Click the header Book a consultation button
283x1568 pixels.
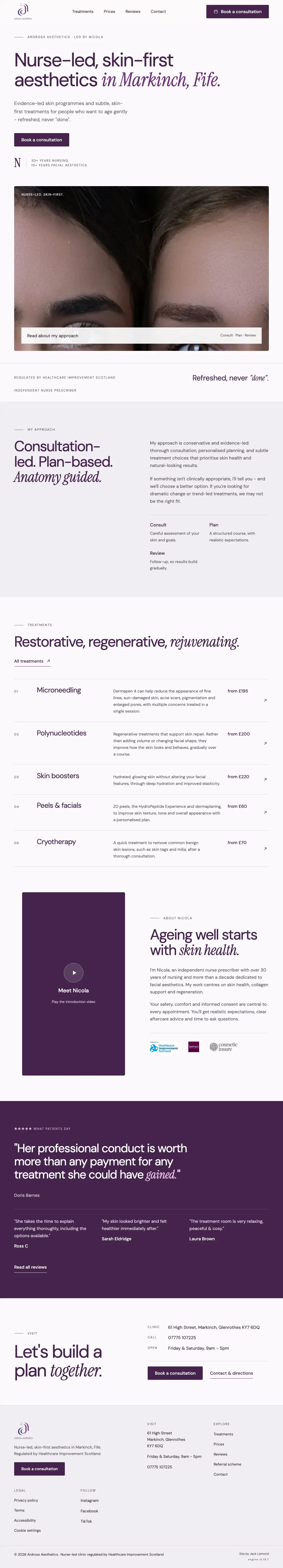click(237, 12)
